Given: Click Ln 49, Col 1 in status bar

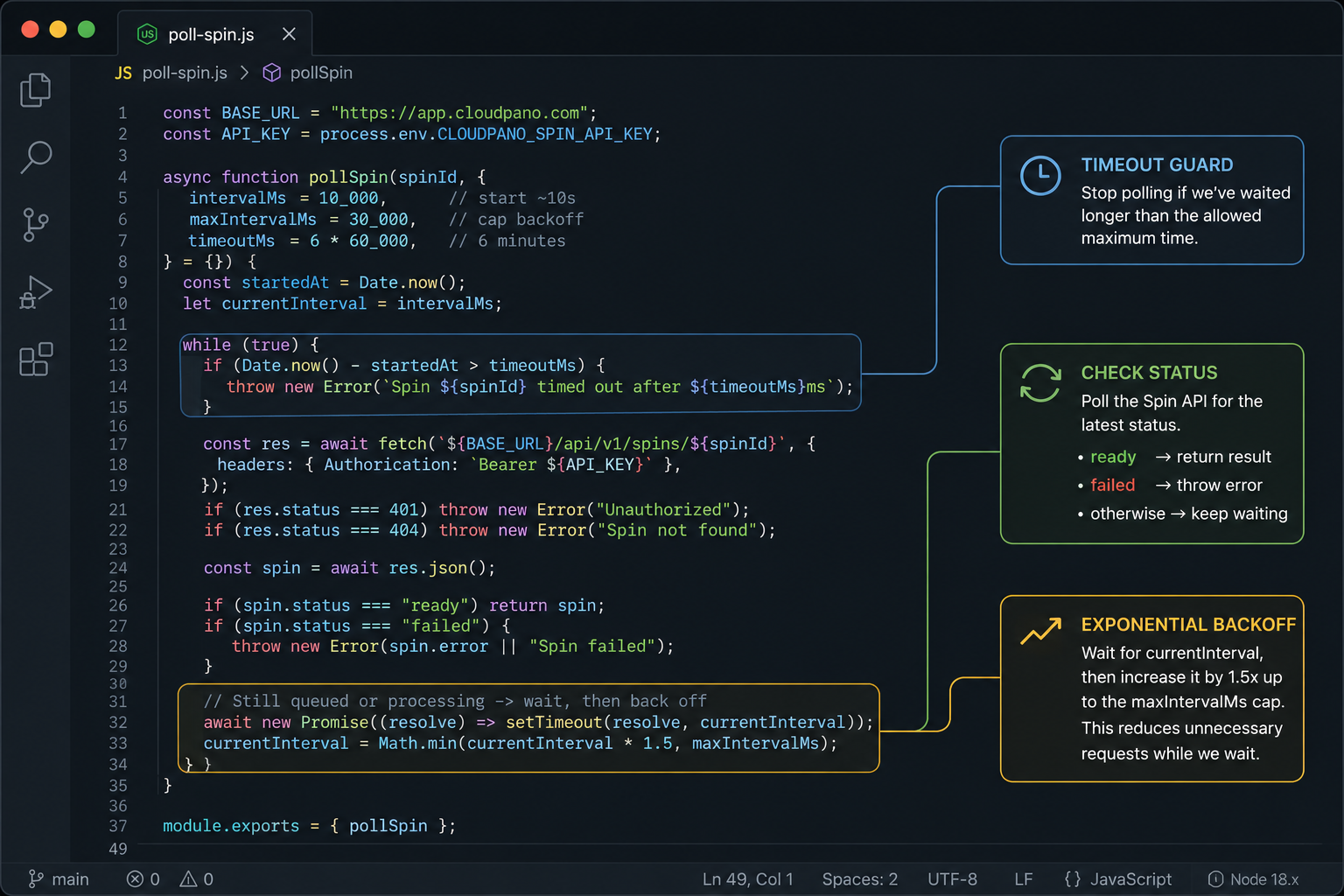Looking at the screenshot, I should 747,879.
